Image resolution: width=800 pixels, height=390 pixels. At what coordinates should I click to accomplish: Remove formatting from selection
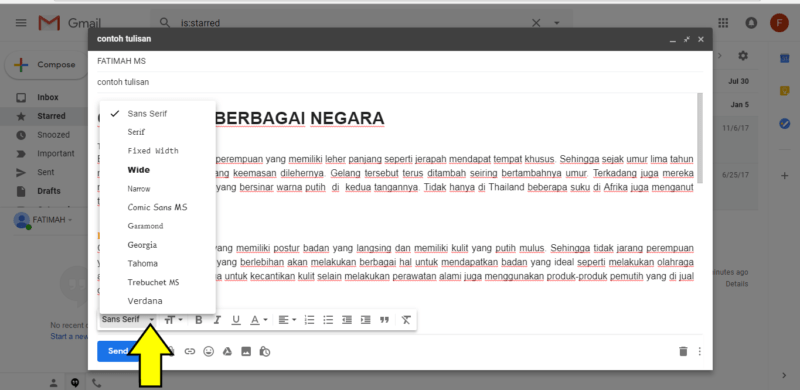[406, 320]
